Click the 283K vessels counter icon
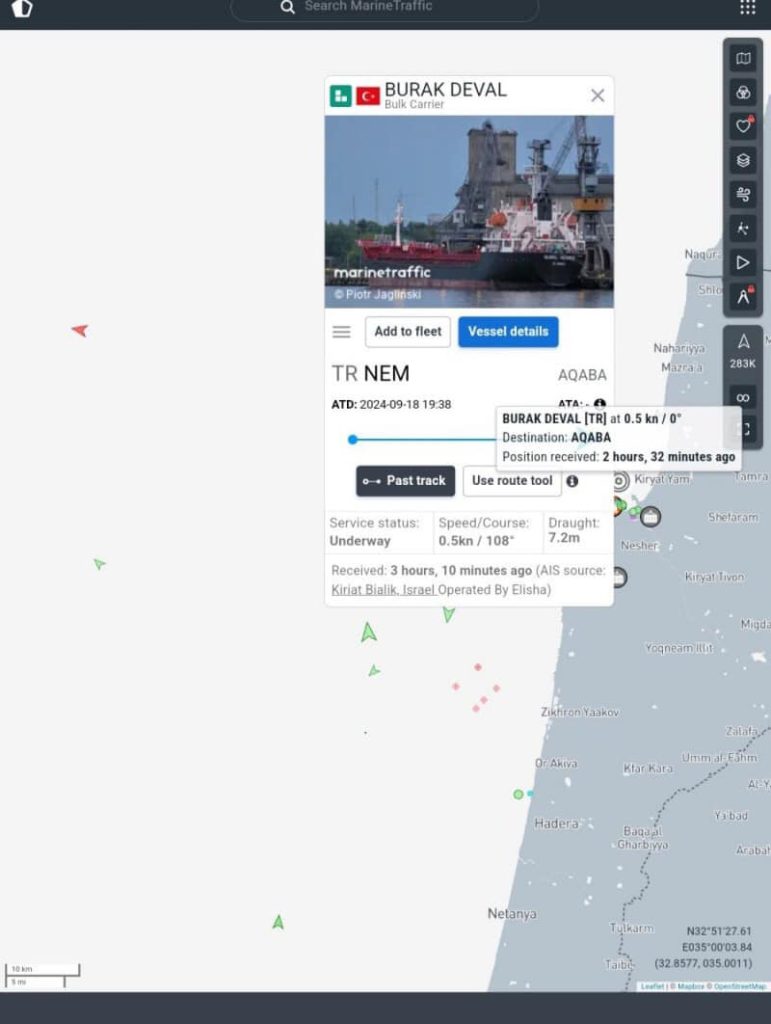 pyautogui.click(x=743, y=351)
